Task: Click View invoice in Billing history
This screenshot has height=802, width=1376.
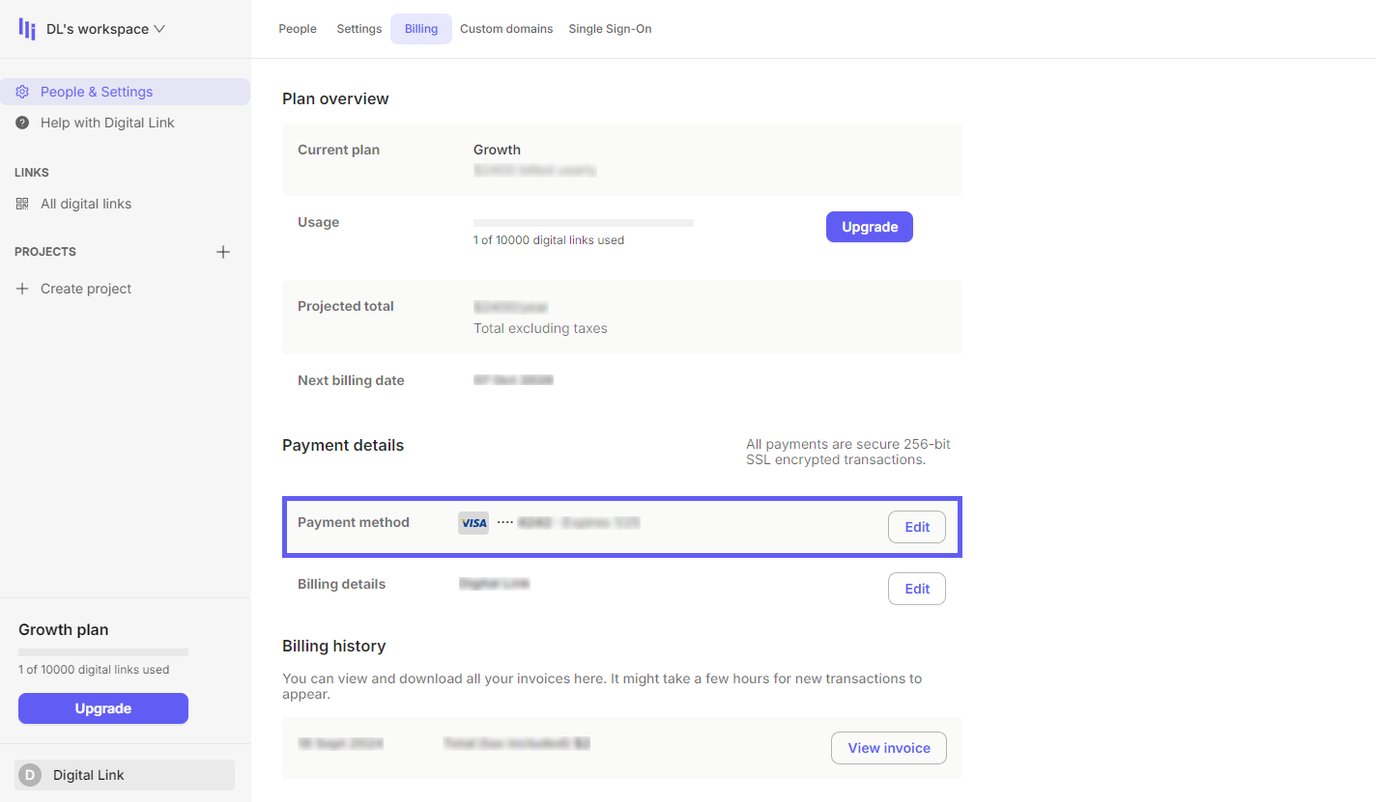Action: click(888, 747)
